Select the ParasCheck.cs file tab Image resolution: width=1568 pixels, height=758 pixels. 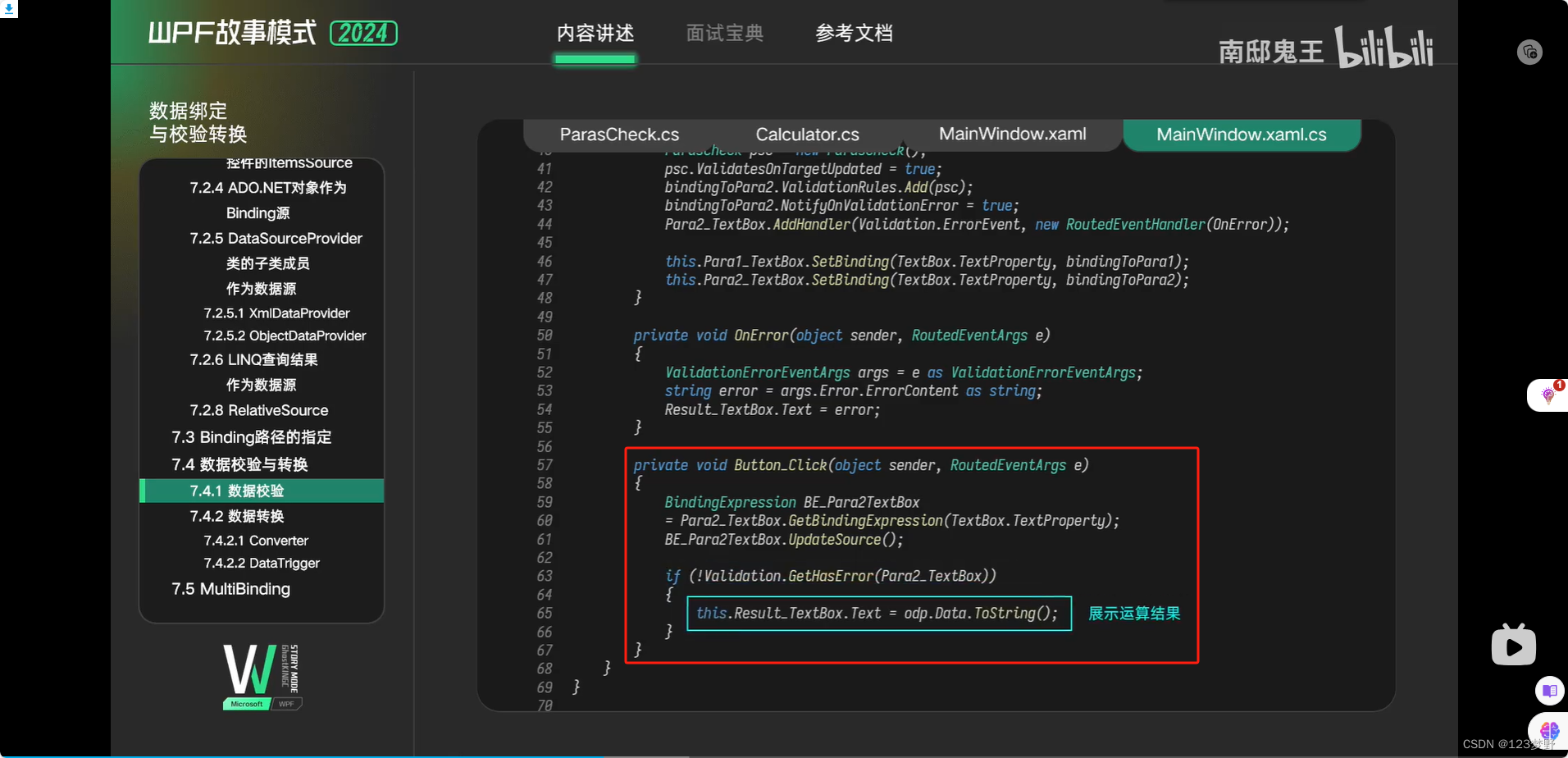pyautogui.click(x=619, y=135)
